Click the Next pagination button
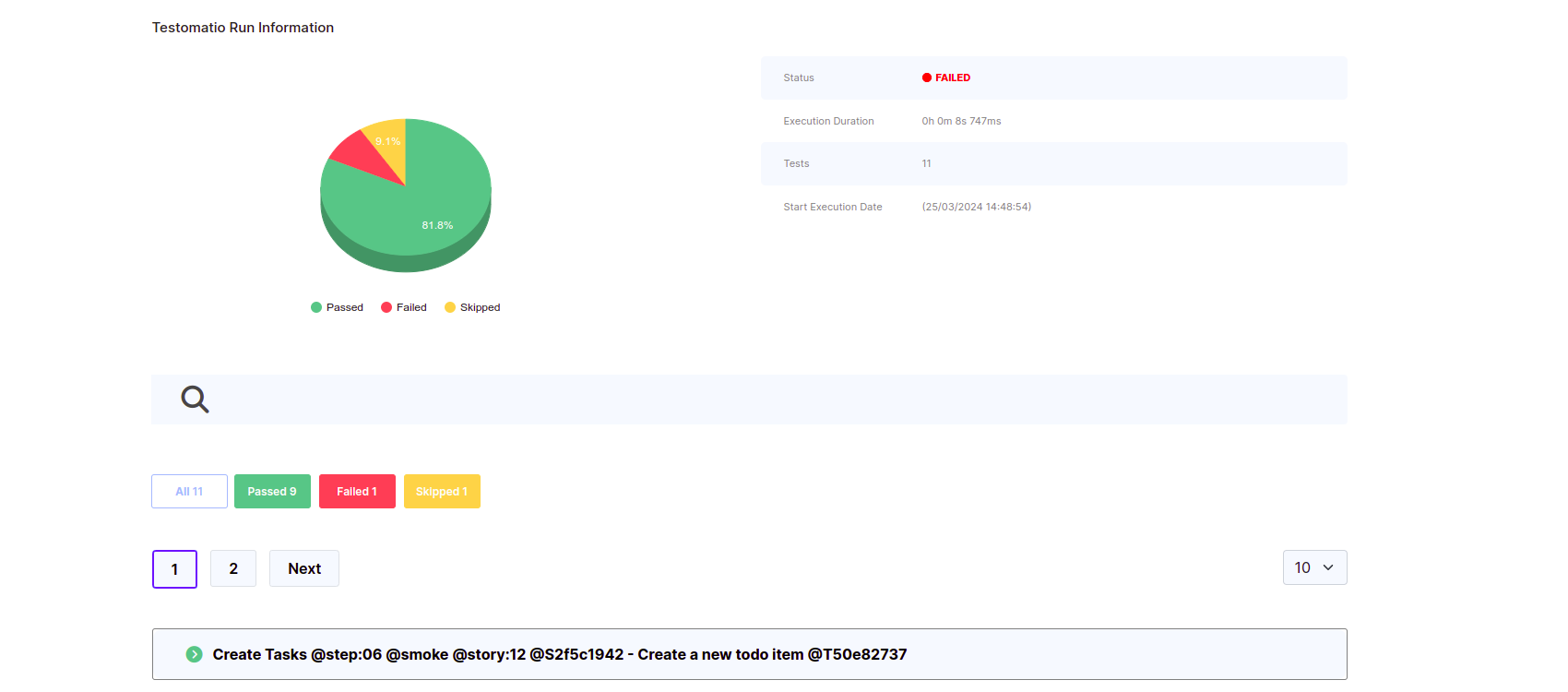Viewport: 1568px width, 692px height. coord(304,568)
